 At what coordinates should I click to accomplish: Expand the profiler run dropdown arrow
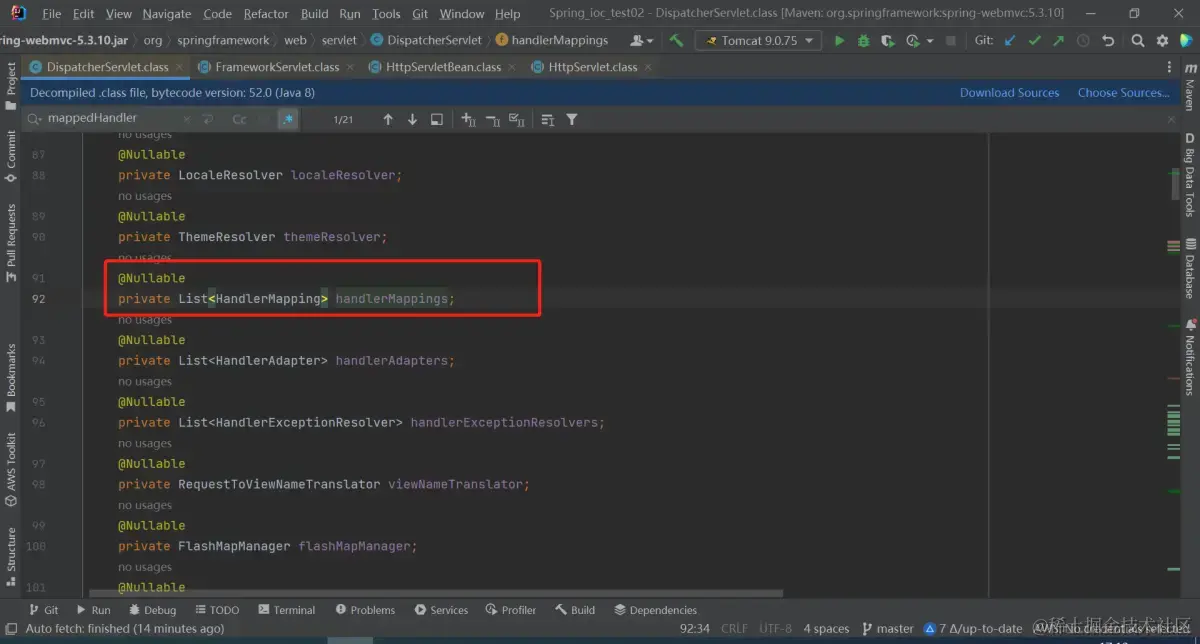coord(931,41)
